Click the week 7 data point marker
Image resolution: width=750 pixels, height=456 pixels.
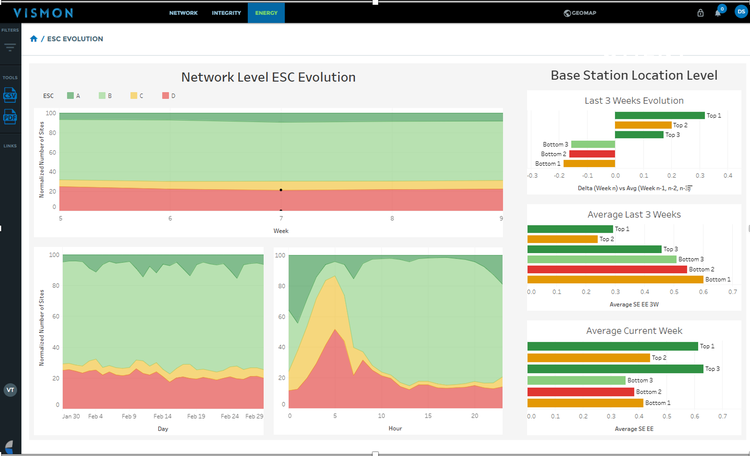click(x=281, y=190)
